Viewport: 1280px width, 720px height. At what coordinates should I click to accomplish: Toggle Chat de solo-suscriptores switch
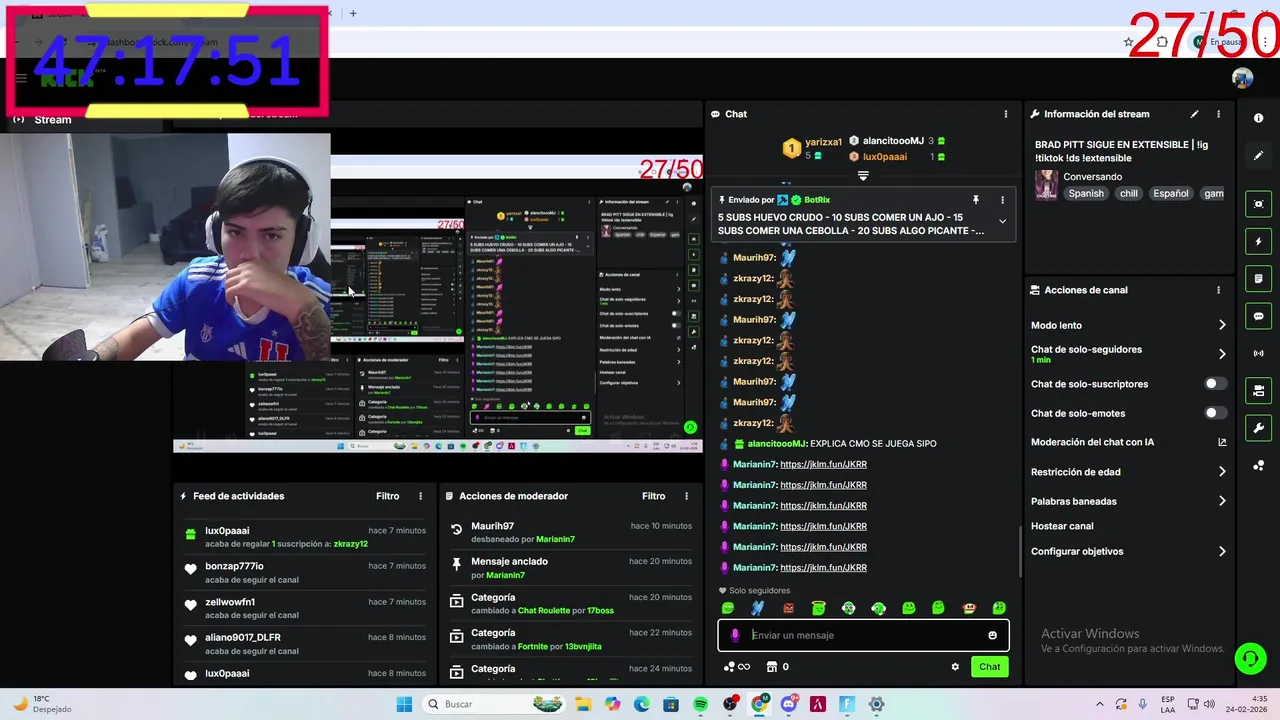[1214, 384]
